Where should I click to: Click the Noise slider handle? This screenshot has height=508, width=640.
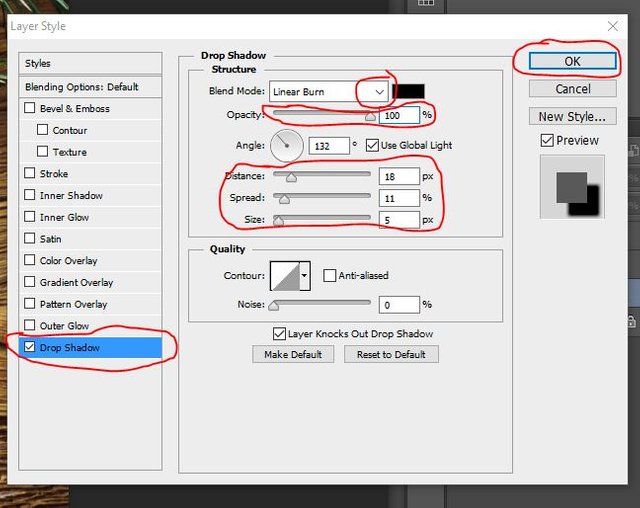coord(273,306)
